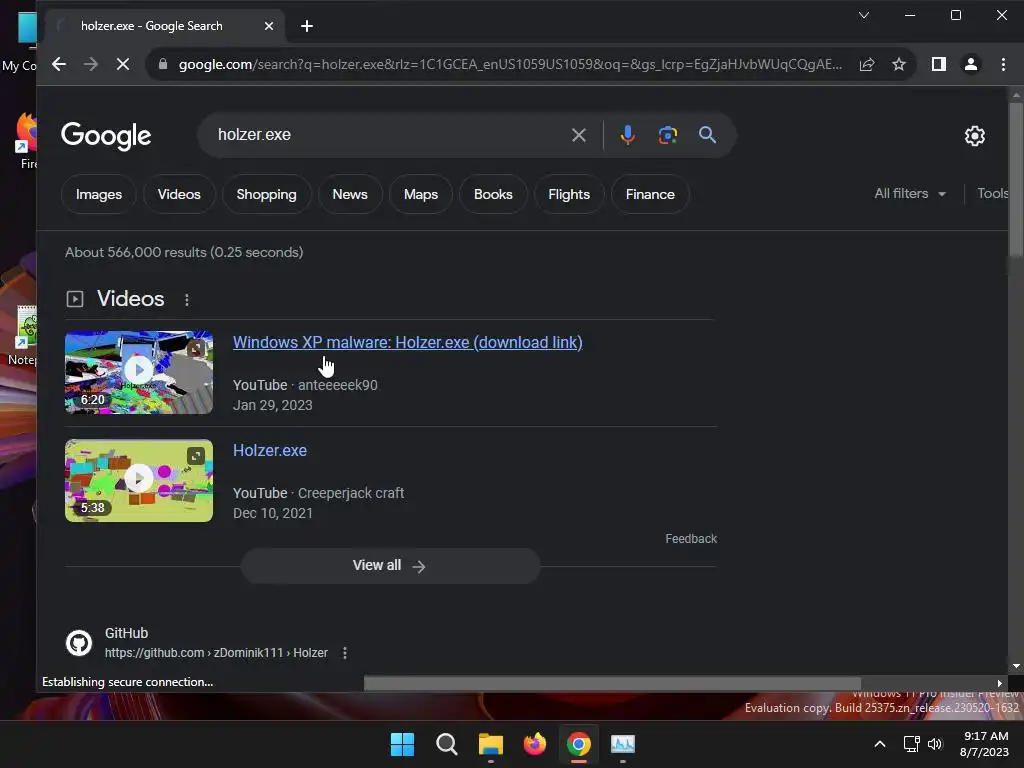Open Chrome side panel
Image resolution: width=1024 pixels, height=768 pixels.
[x=938, y=64]
